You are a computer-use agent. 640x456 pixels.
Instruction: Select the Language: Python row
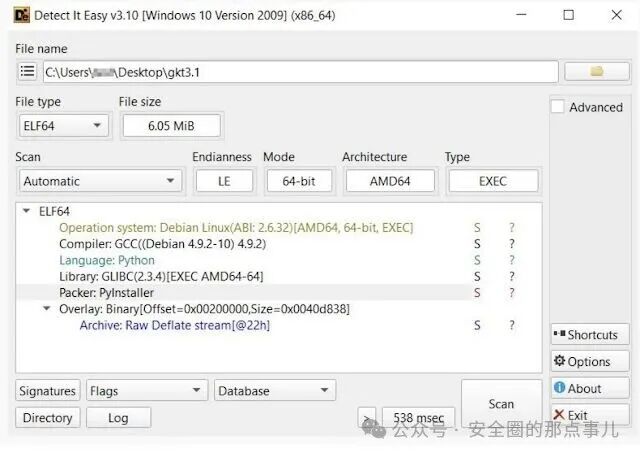107,260
